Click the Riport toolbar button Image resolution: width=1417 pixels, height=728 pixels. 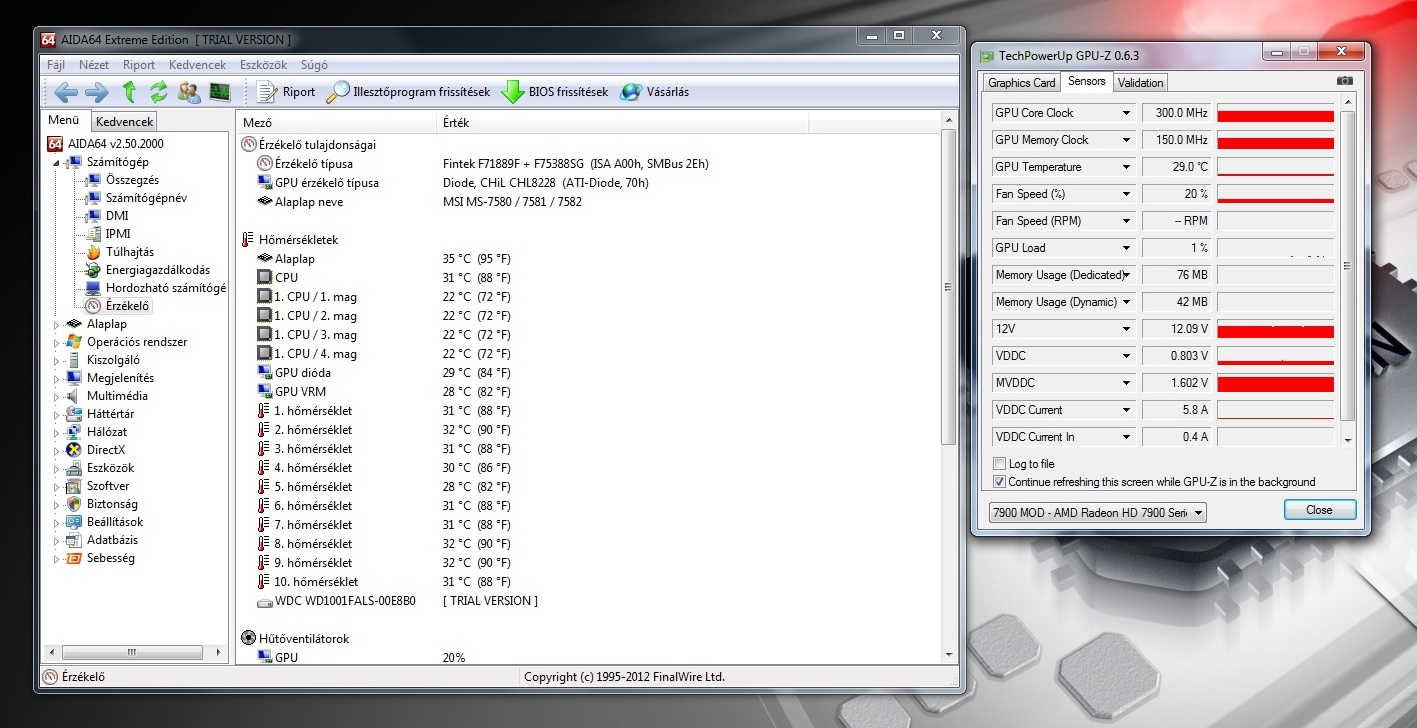tap(286, 92)
